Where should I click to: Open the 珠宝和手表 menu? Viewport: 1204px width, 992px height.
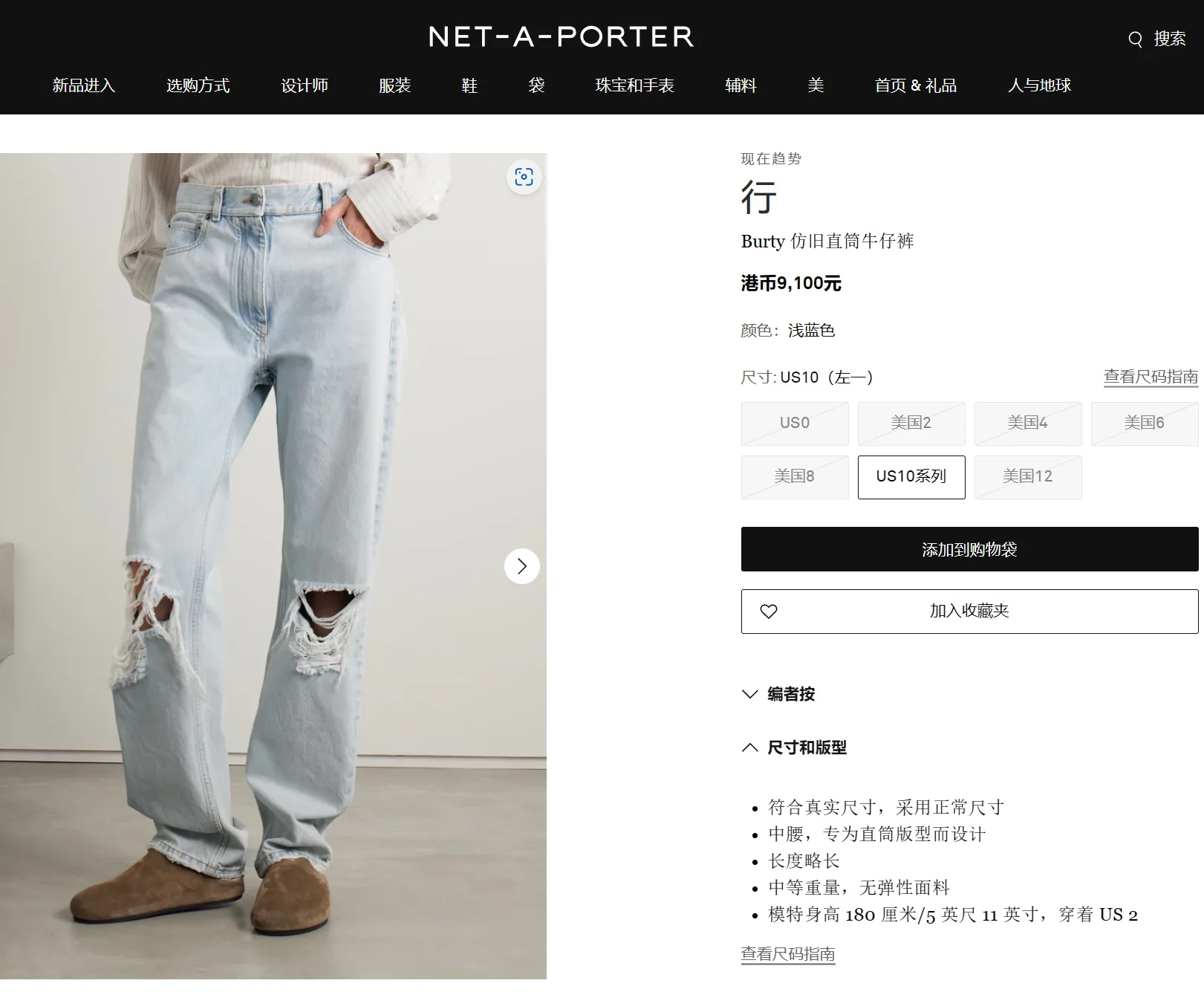pyautogui.click(x=634, y=85)
